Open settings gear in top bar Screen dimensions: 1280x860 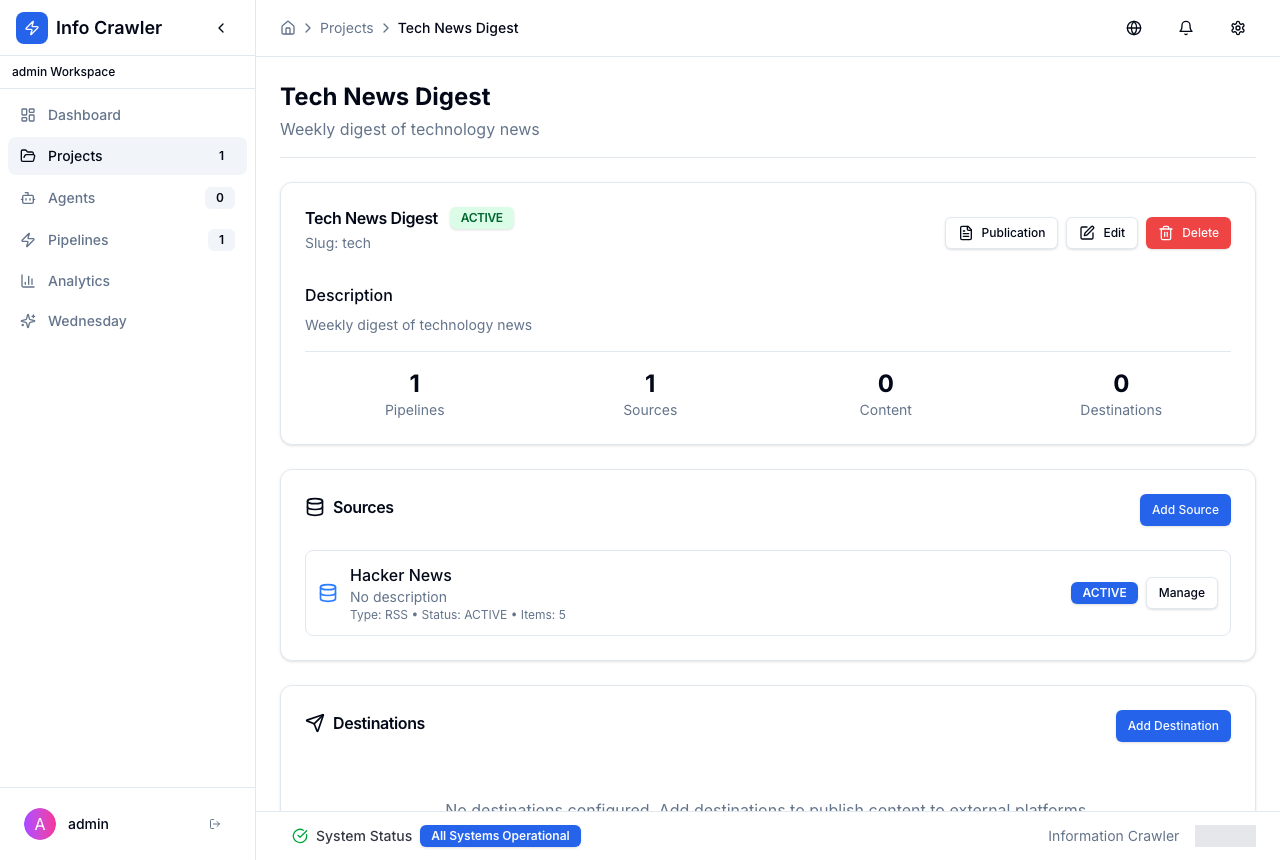pyautogui.click(x=1238, y=28)
